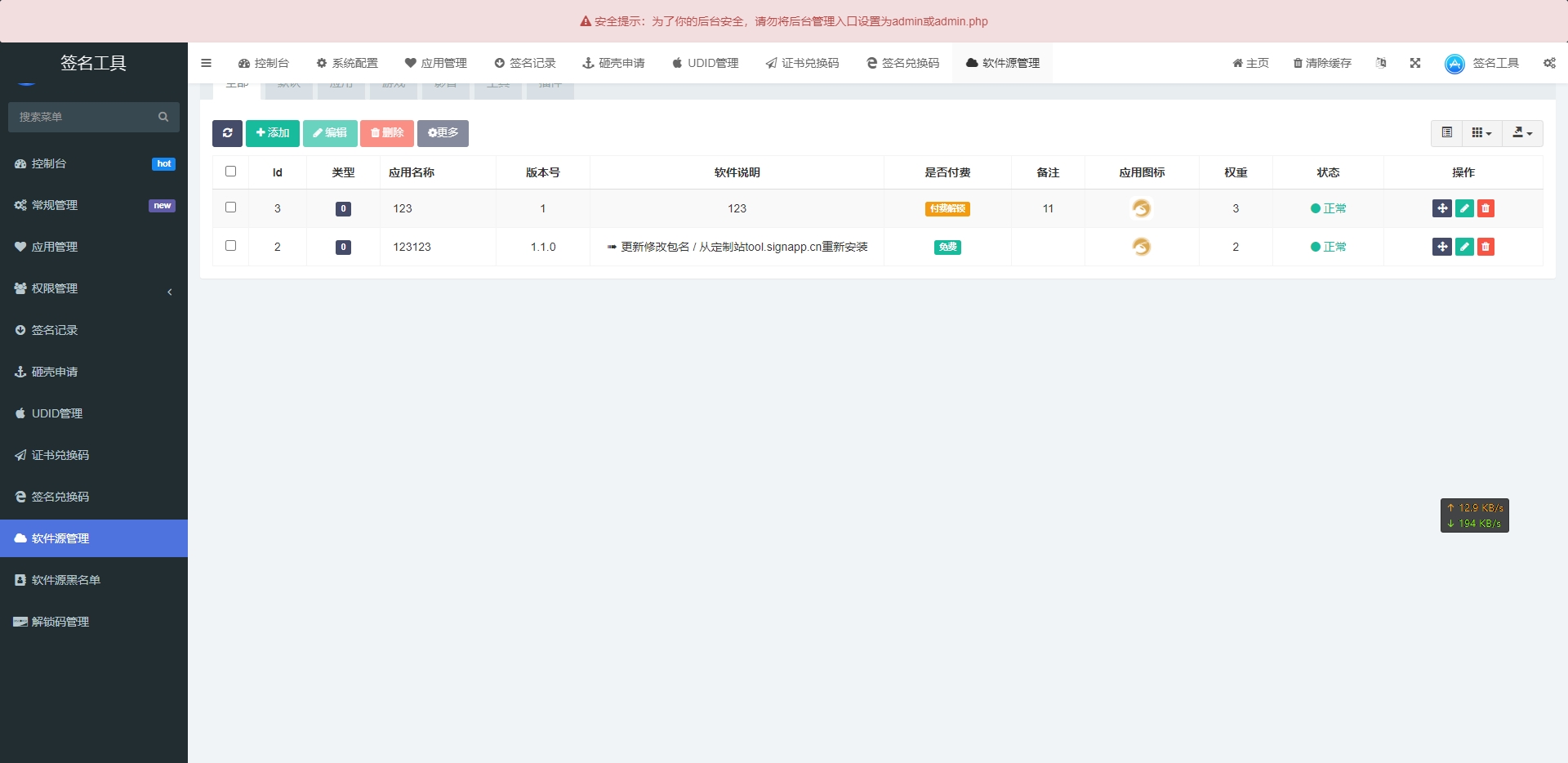Open the export data dropdown
This screenshot has width=1568, height=763.
coord(1522,133)
